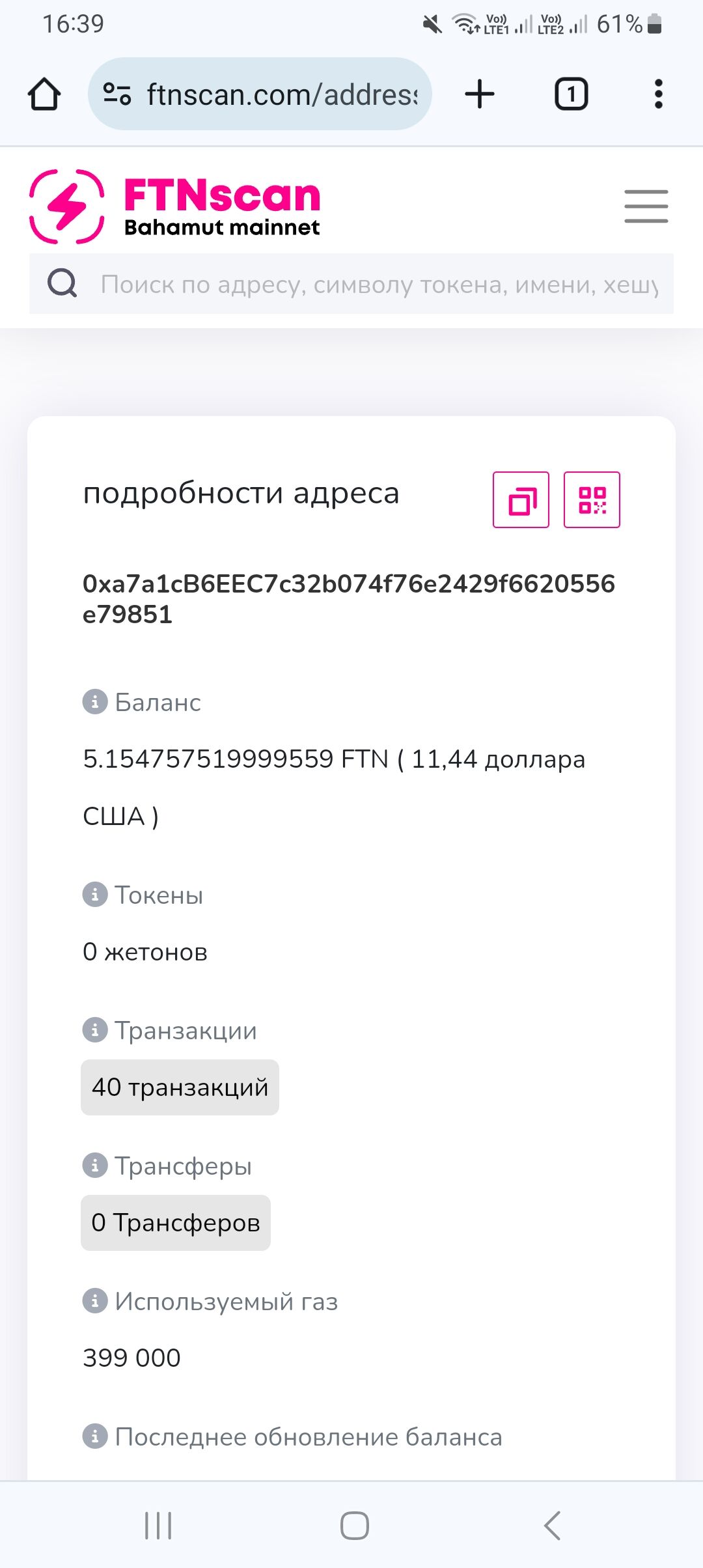This screenshot has width=703, height=1568.
Task: Tap the info icon beside Используемый газ
Action: [x=95, y=1301]
